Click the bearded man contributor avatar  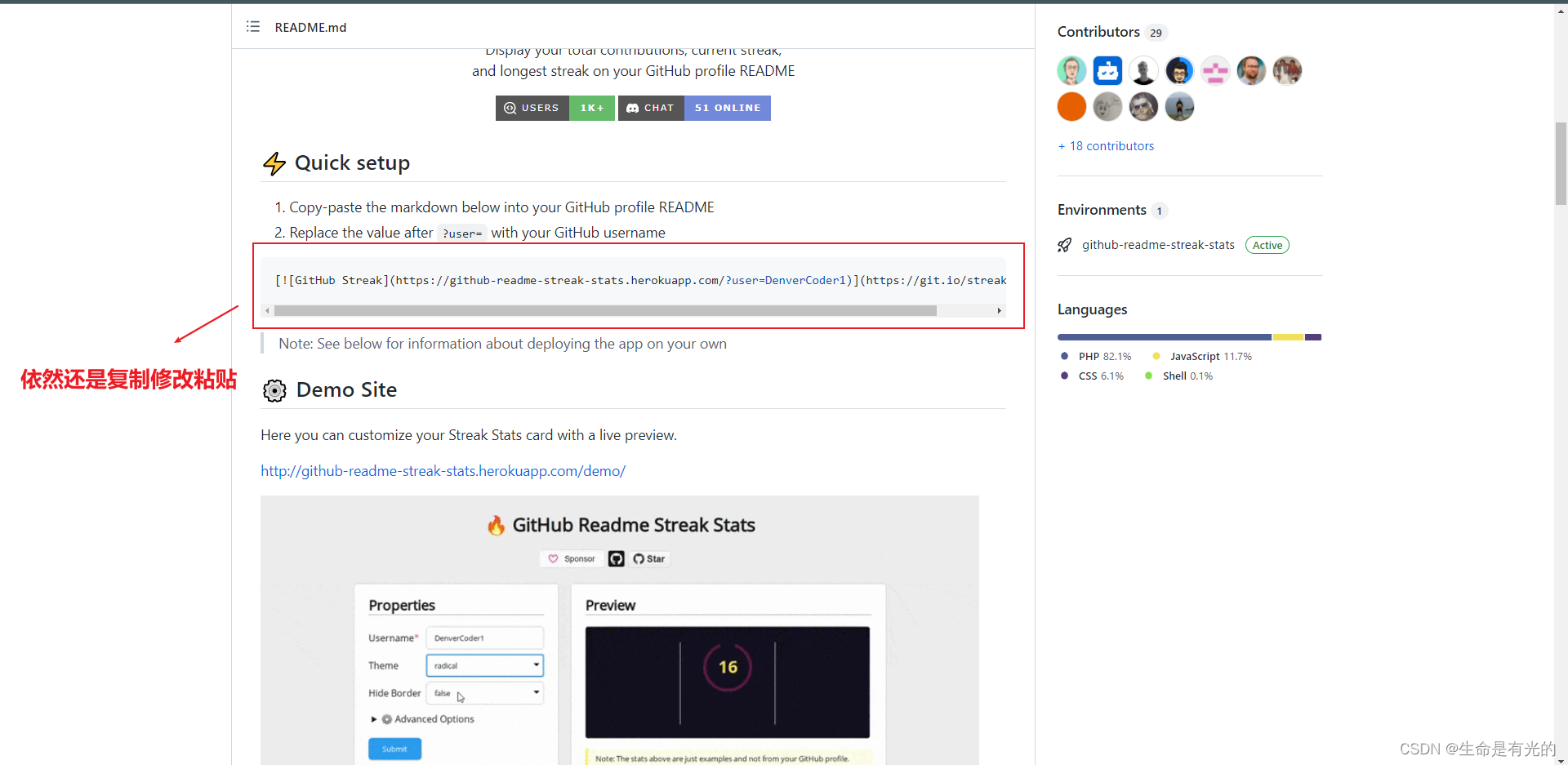(1251, 71)
